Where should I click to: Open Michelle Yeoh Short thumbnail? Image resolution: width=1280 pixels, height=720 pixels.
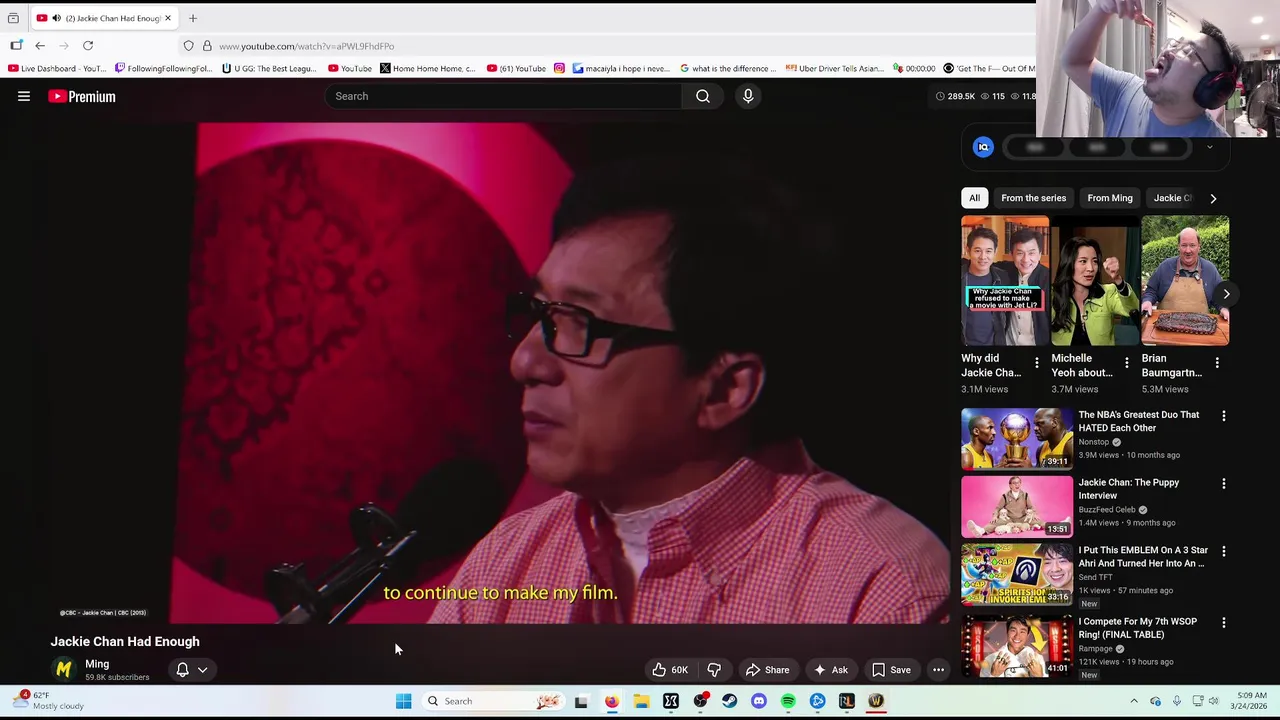[x=1095, y=280]
